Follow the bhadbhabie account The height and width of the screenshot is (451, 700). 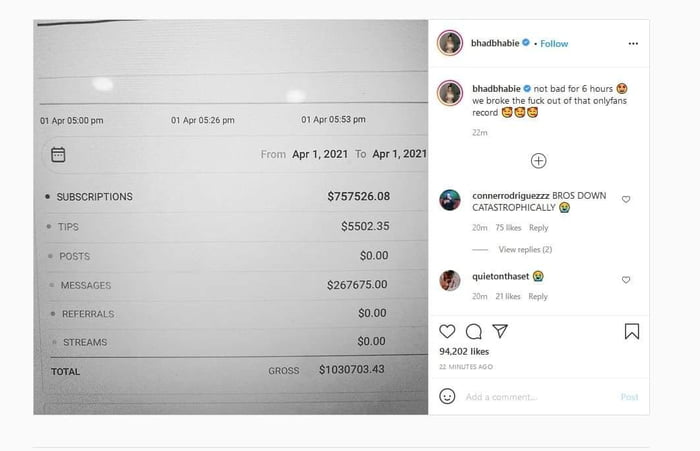tap(554, 44)
